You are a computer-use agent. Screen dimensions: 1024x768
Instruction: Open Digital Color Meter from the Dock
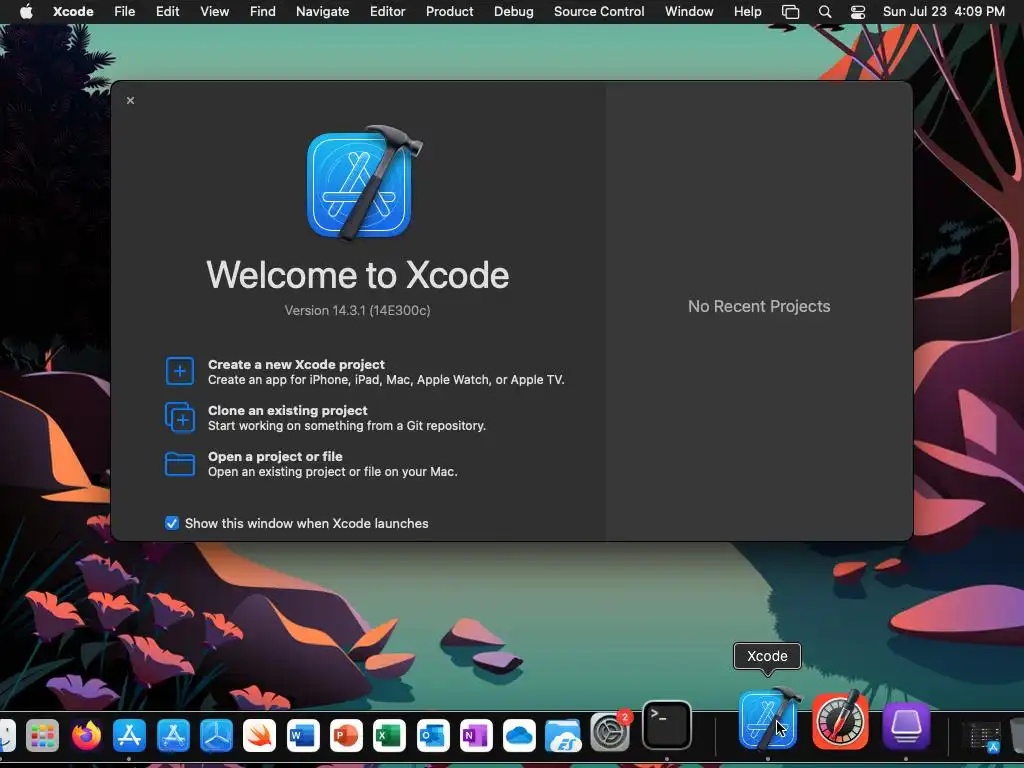pos(840,721)
